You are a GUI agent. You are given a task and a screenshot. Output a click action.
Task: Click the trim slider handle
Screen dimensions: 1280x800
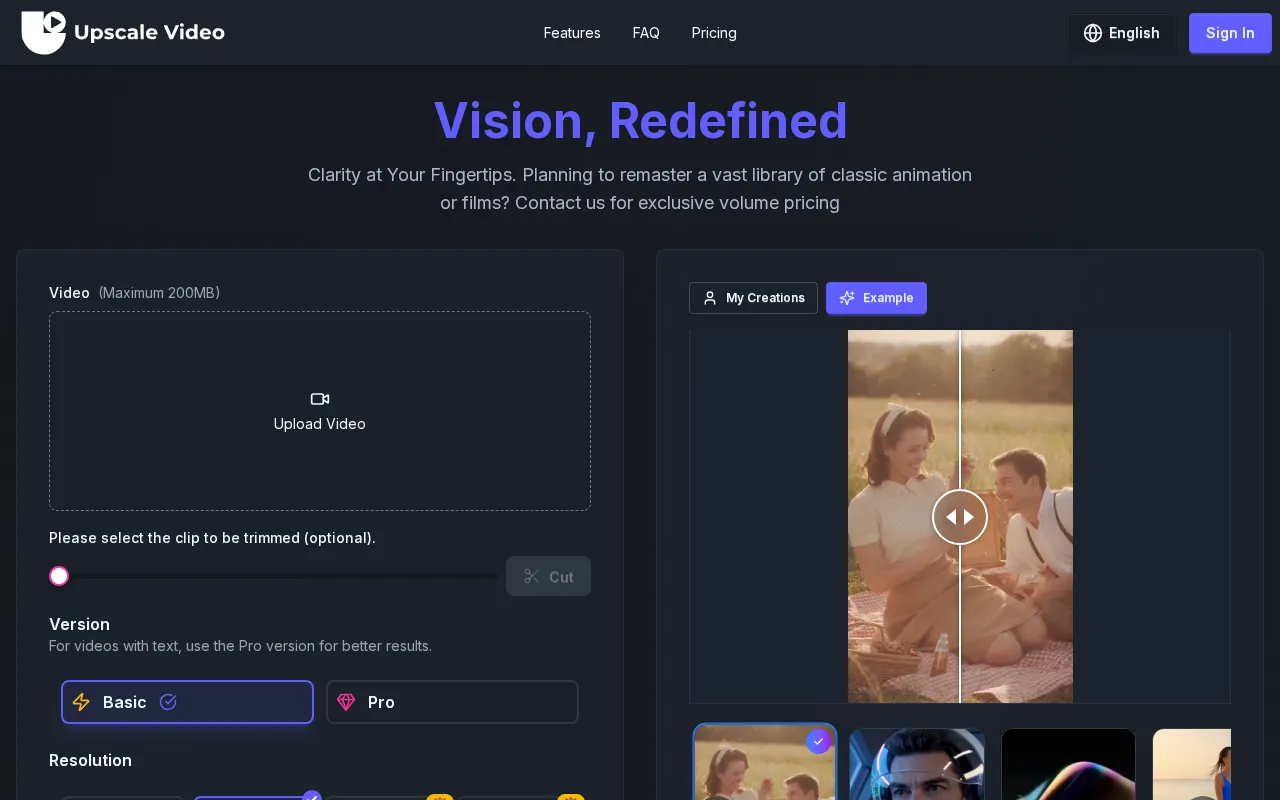pos(59,576)
